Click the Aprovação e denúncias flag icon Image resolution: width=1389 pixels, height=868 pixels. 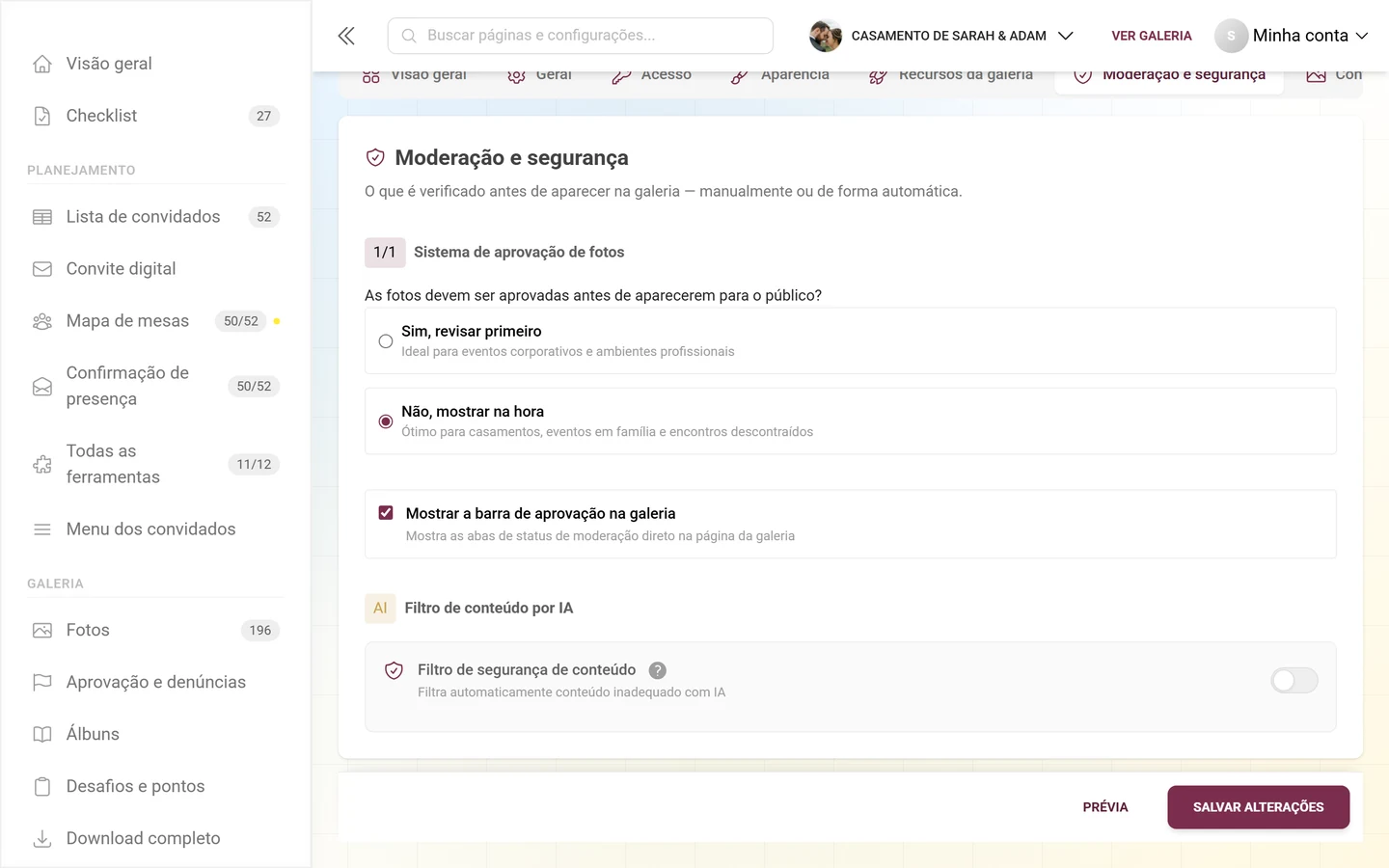42,683
